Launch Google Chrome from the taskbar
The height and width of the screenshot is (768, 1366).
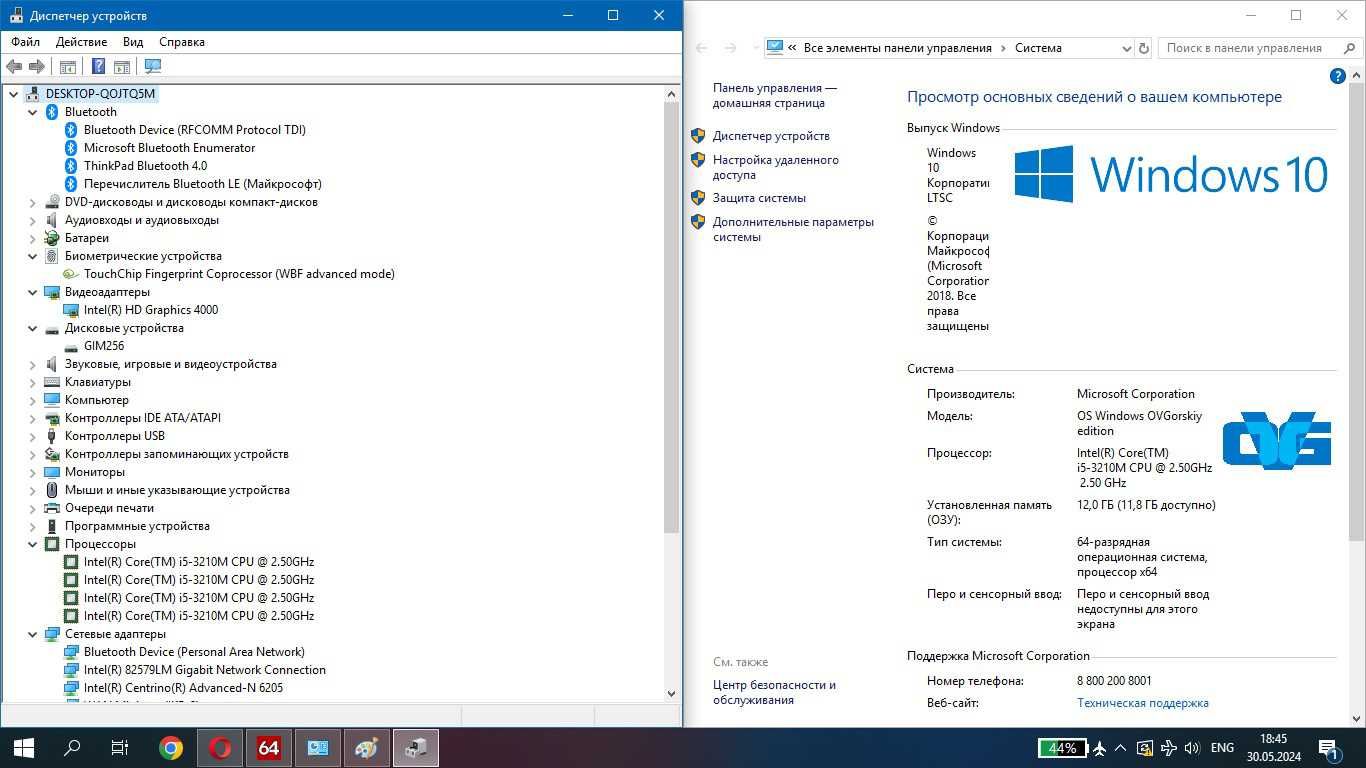point(171,748)
